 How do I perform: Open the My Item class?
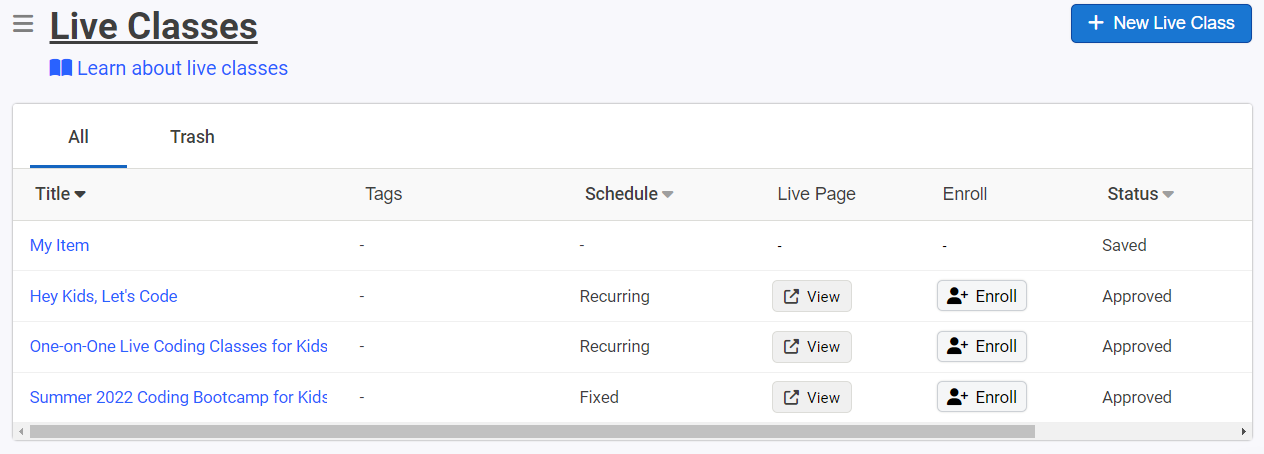click(x=60, y=245)
